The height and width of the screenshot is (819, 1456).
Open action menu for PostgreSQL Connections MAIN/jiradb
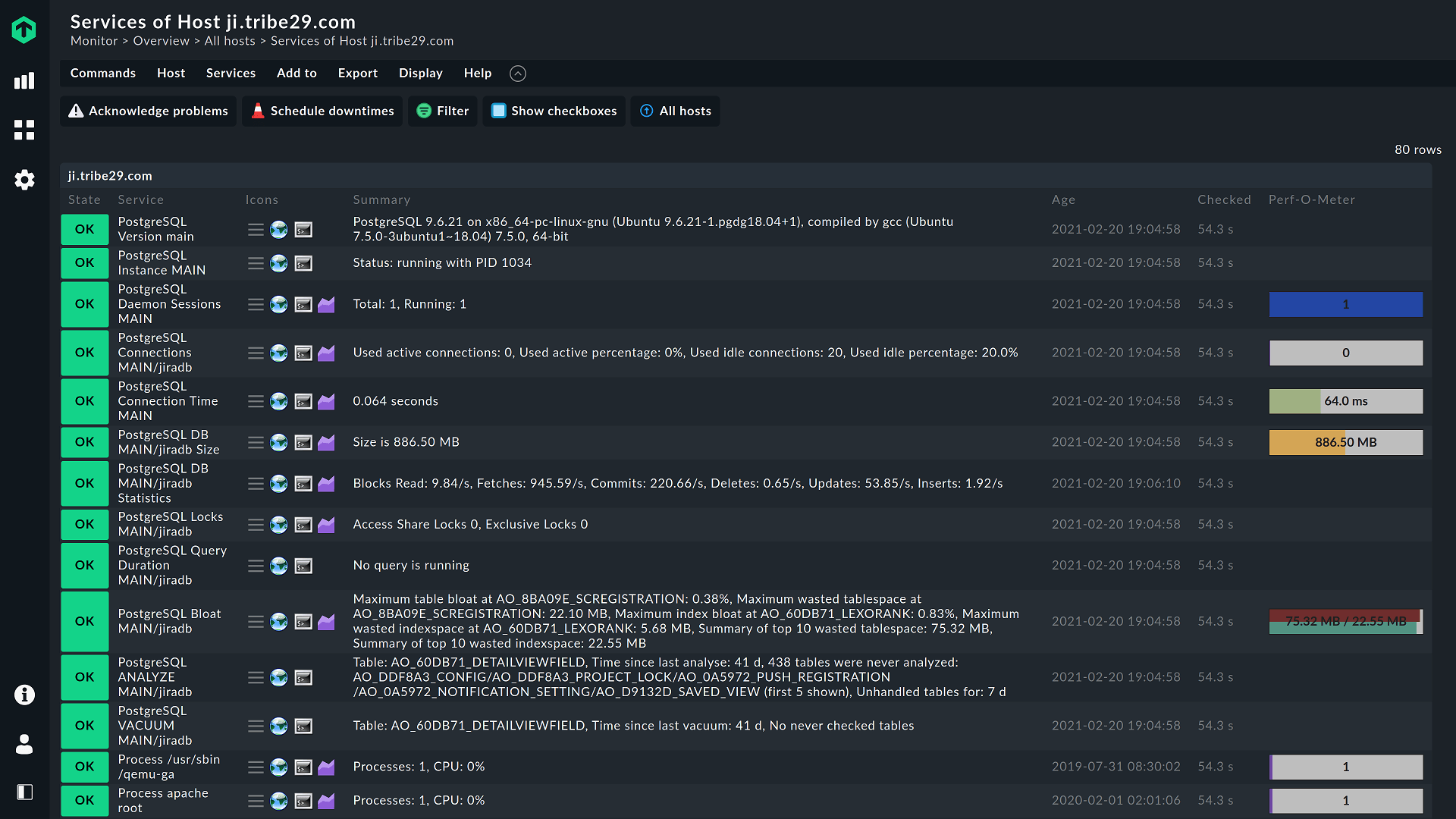coord(256,353)
